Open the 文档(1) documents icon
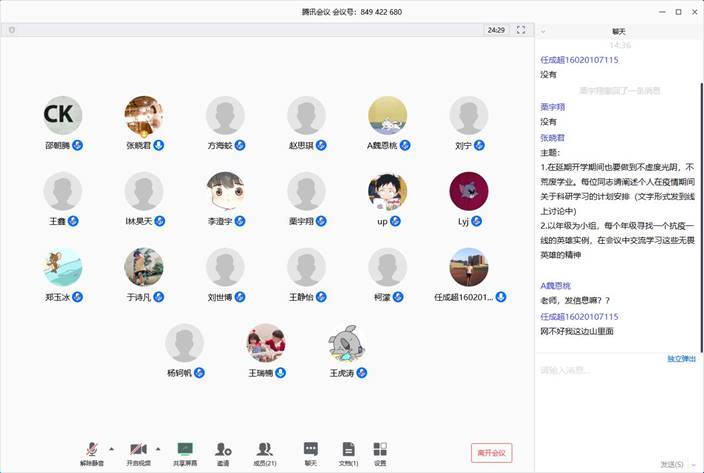The height and width of the screenshot is (473, 704). (347, 451)
